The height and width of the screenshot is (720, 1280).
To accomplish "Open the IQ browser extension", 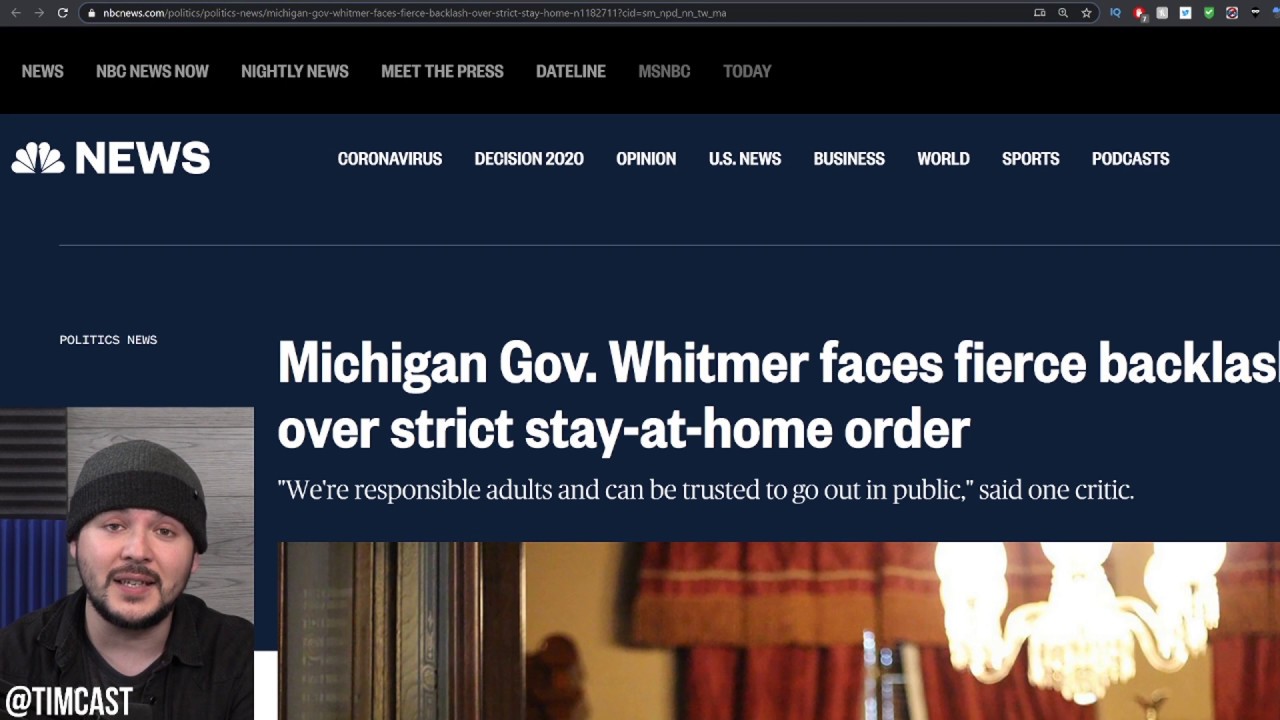I will coord(1116,13).
